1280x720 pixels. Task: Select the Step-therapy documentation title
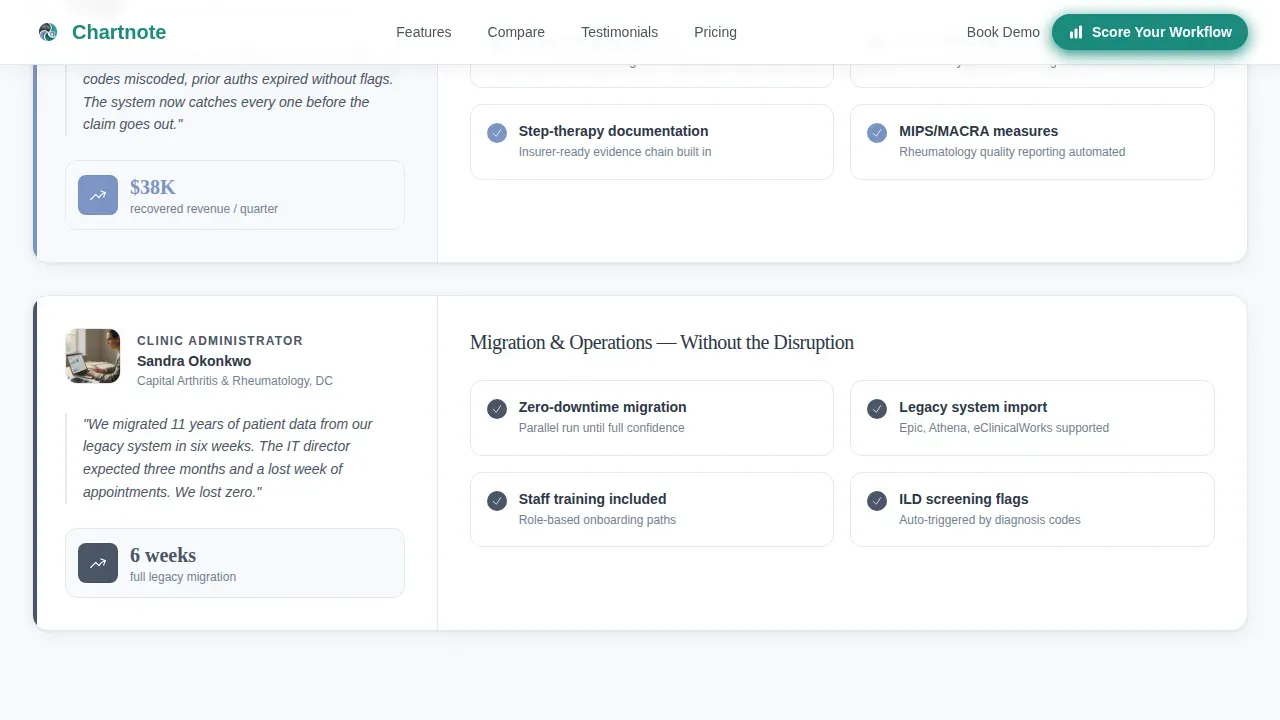tap(613, 131)
